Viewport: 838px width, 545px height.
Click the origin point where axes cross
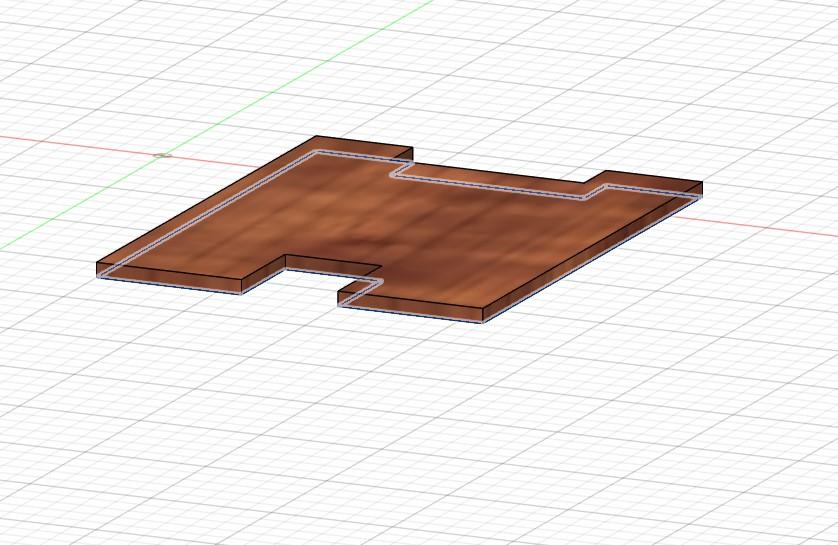pos(163,155)
